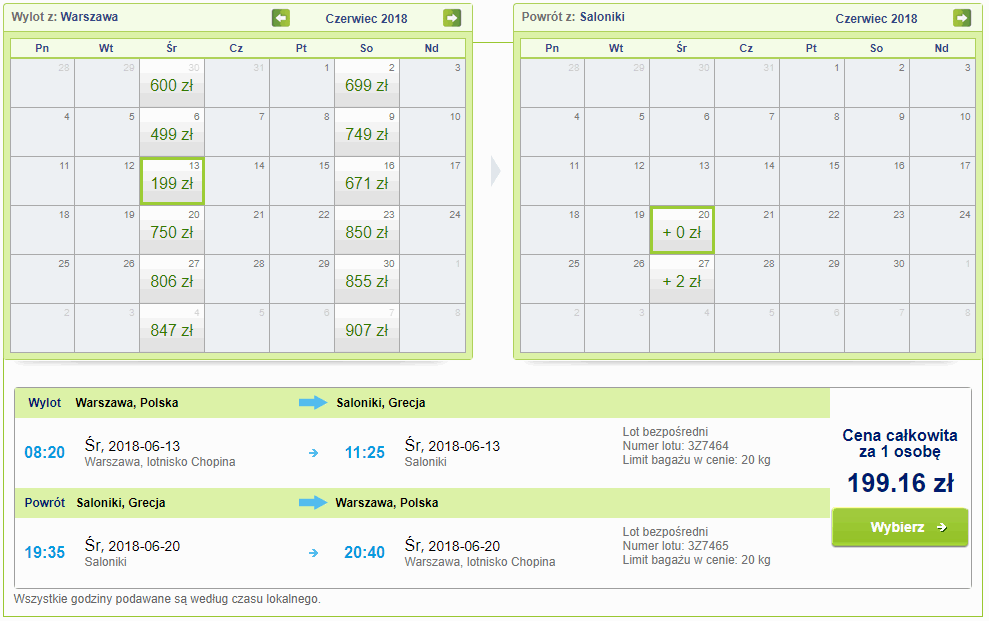The image size is (989, 621).
Task: Click the blue arrow in the Wylot route header
Action: (x=313, y=403)
